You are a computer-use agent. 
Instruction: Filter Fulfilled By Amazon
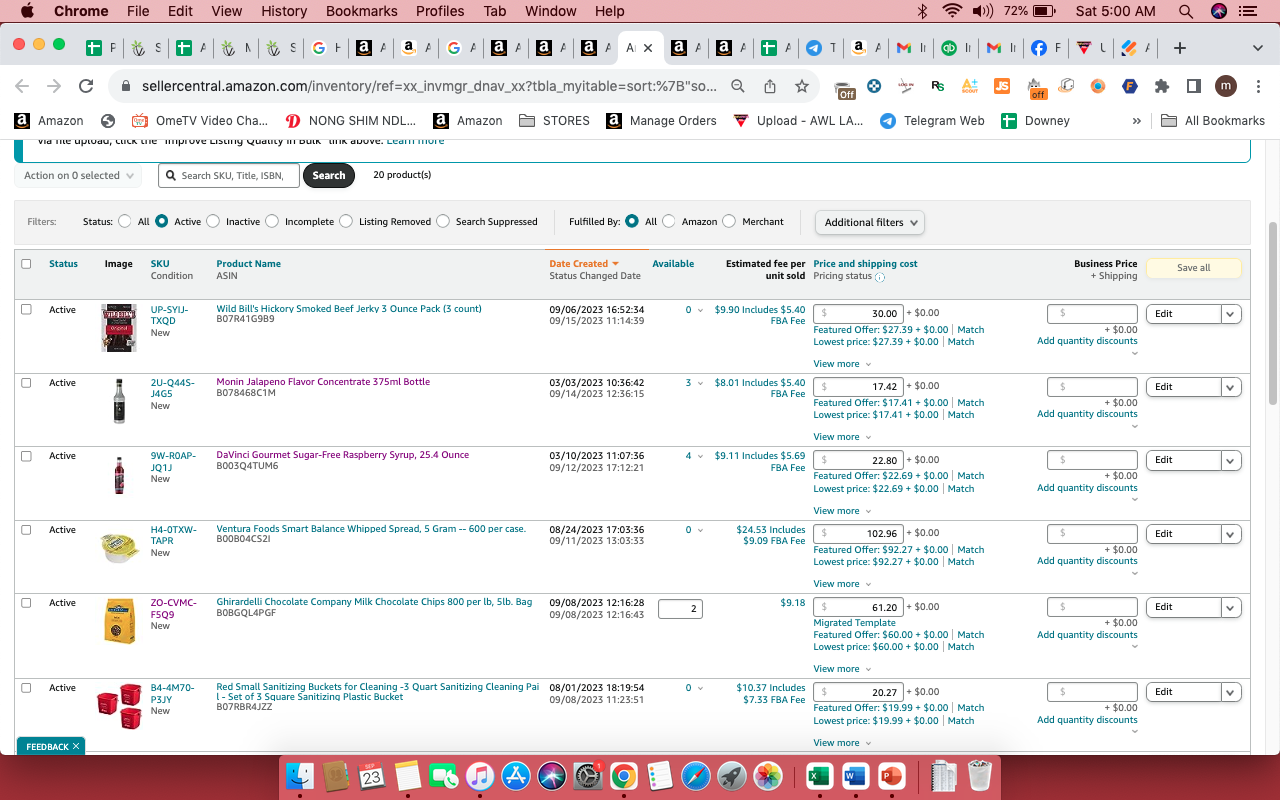click(668, 221)
